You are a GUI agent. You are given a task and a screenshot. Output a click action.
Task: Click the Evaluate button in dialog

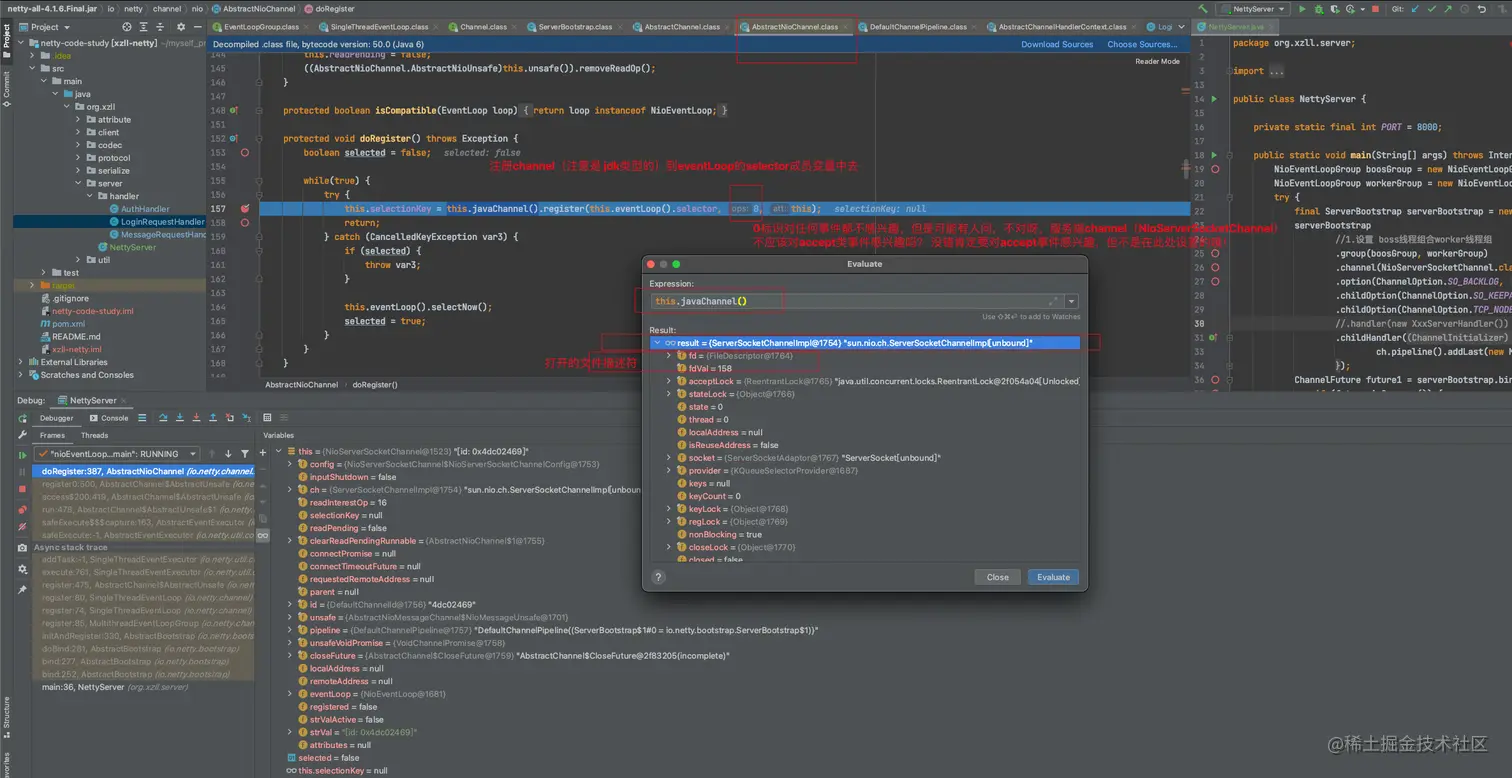[x=1053, y=577]
